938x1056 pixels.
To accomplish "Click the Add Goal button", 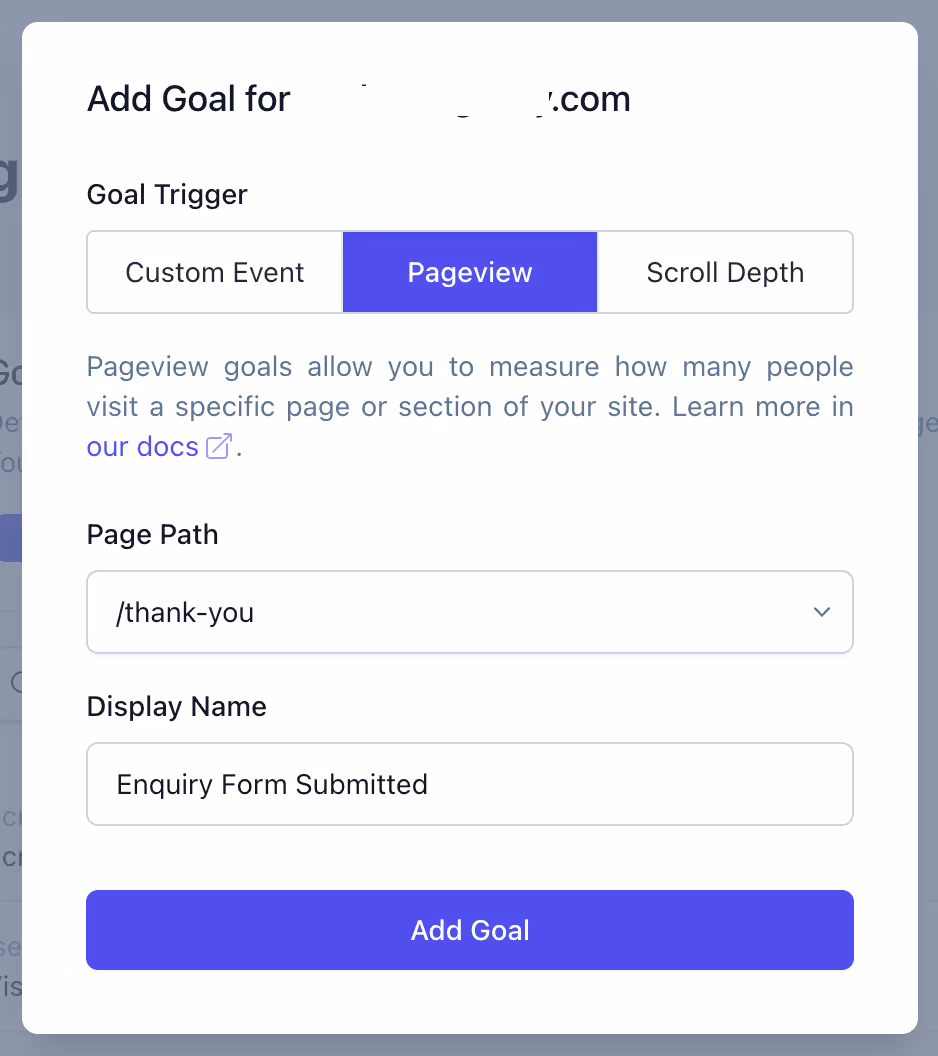I will [469, 929].
